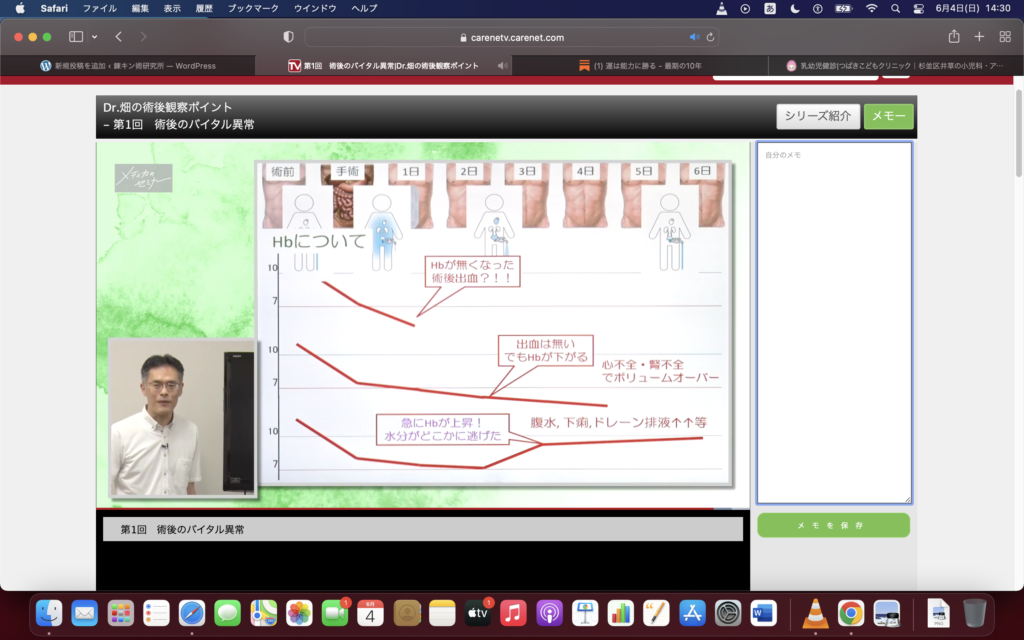The width and height of the screenshot is (1024, 640).
Task: Mute the CareNeTV tab speaker icon
Action: pos(502,66)
